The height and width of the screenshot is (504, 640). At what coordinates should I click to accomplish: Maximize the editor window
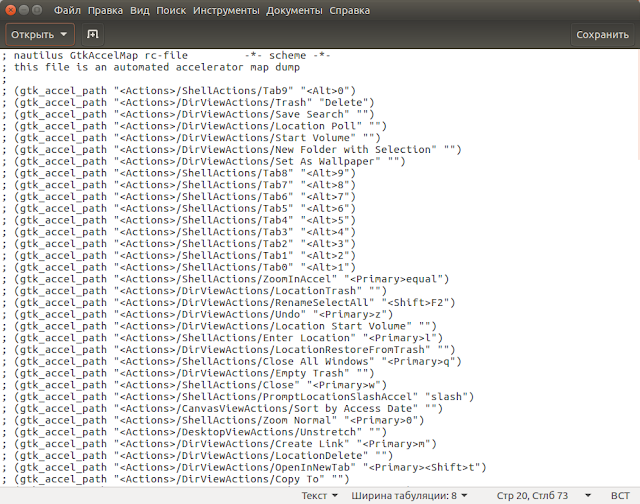tap(37, 10)
